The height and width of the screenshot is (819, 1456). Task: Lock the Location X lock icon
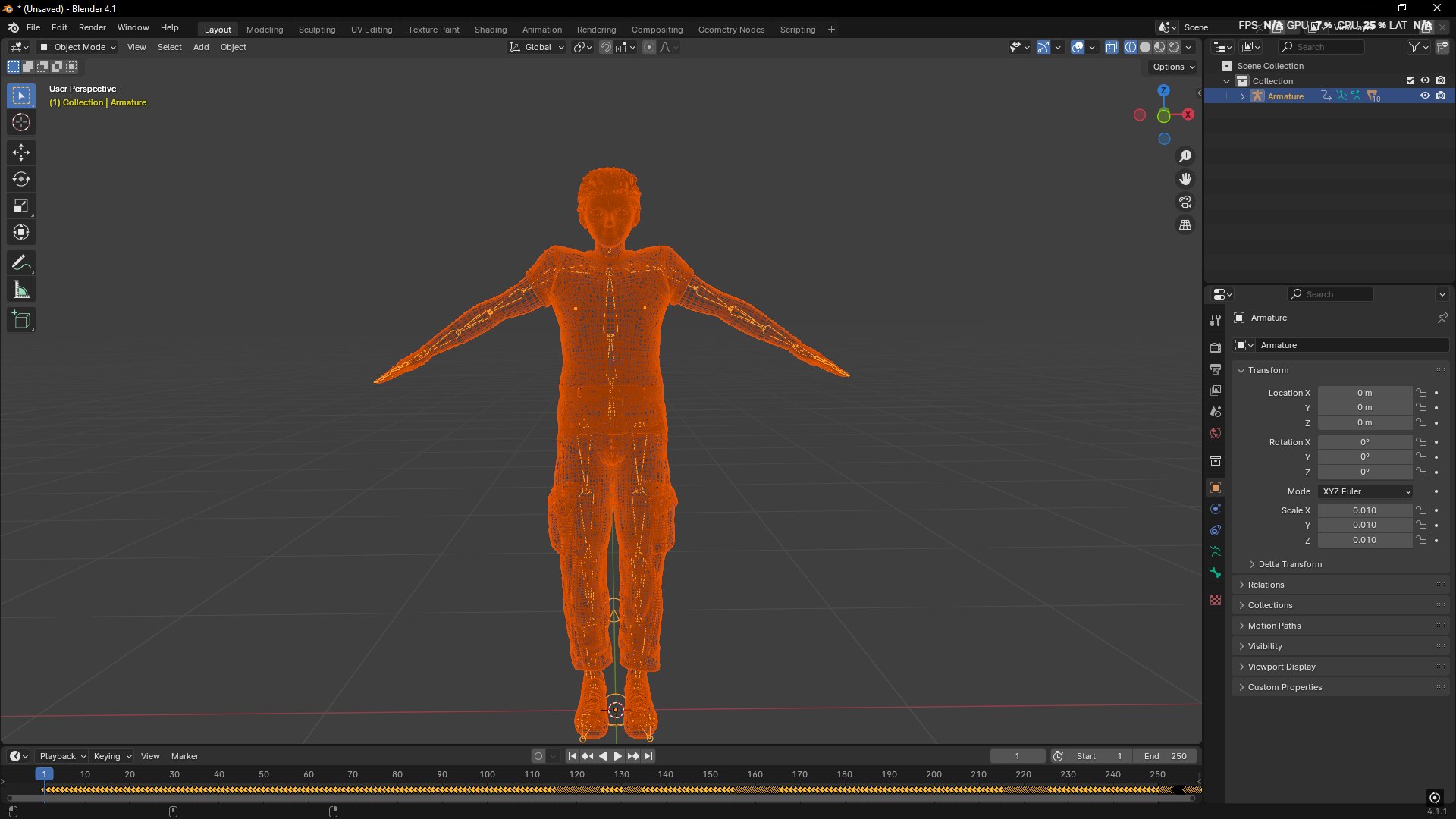(1422, 393)
